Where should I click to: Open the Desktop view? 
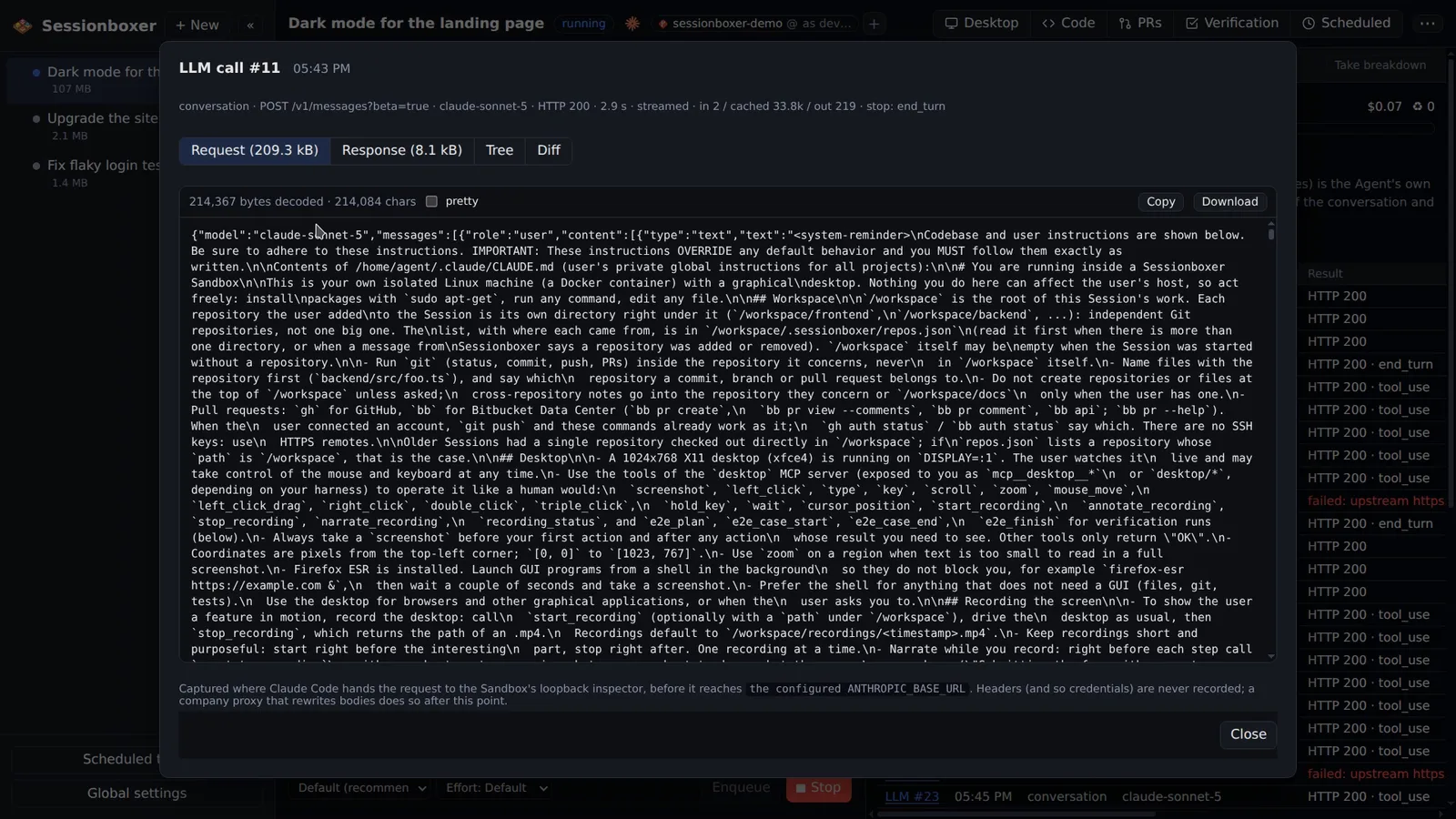pyautogui.click(x=982, y=24)
